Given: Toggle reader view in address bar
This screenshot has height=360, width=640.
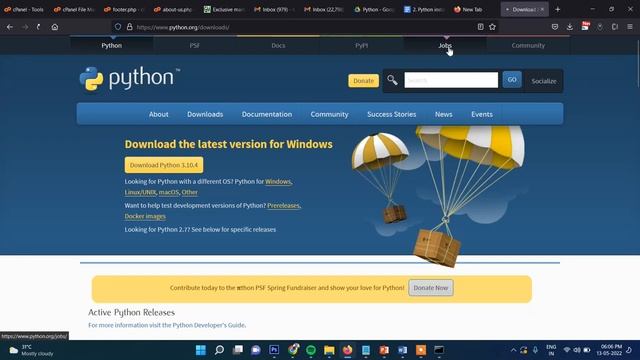Looking at the screenshot, I should click(x=480, y=27).
